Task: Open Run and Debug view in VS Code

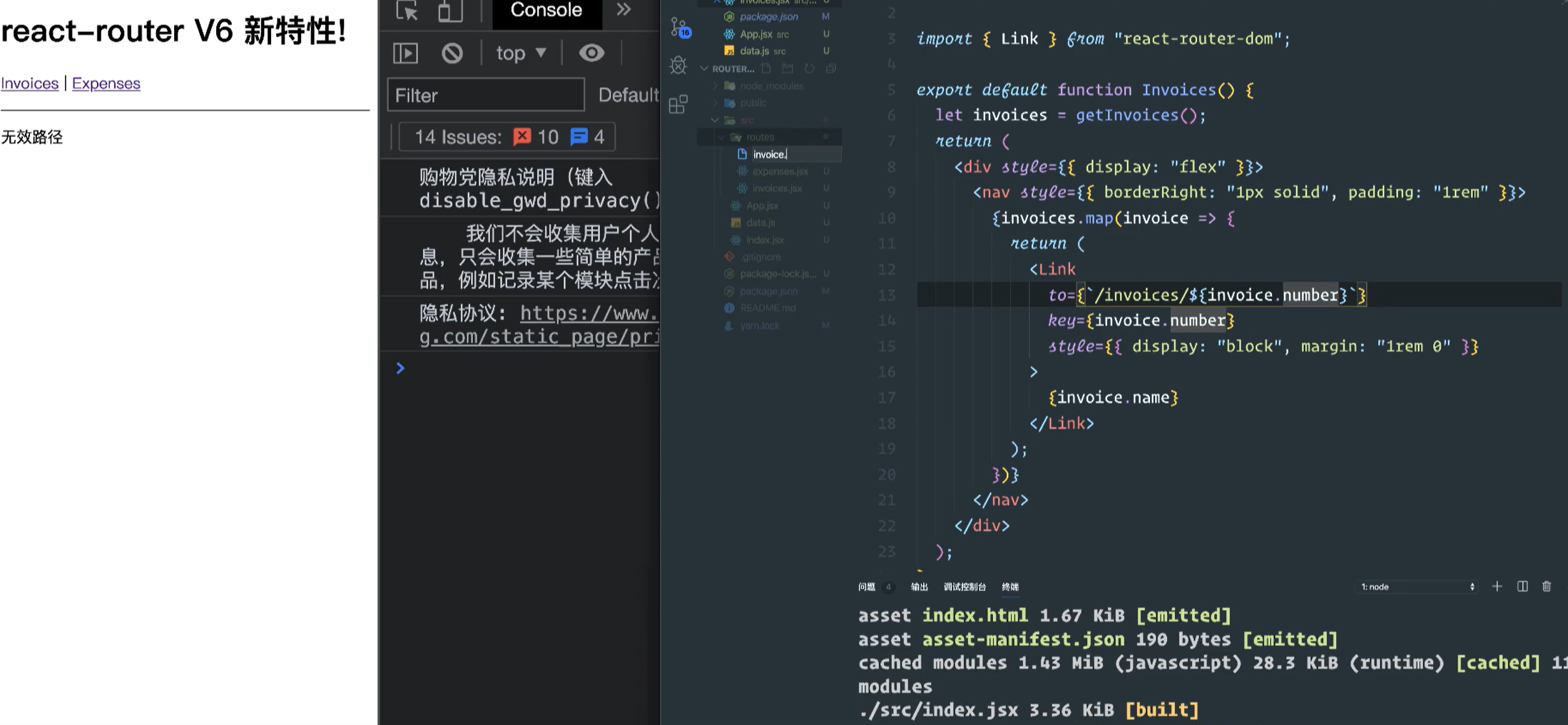Action: (x=678, y=66)
